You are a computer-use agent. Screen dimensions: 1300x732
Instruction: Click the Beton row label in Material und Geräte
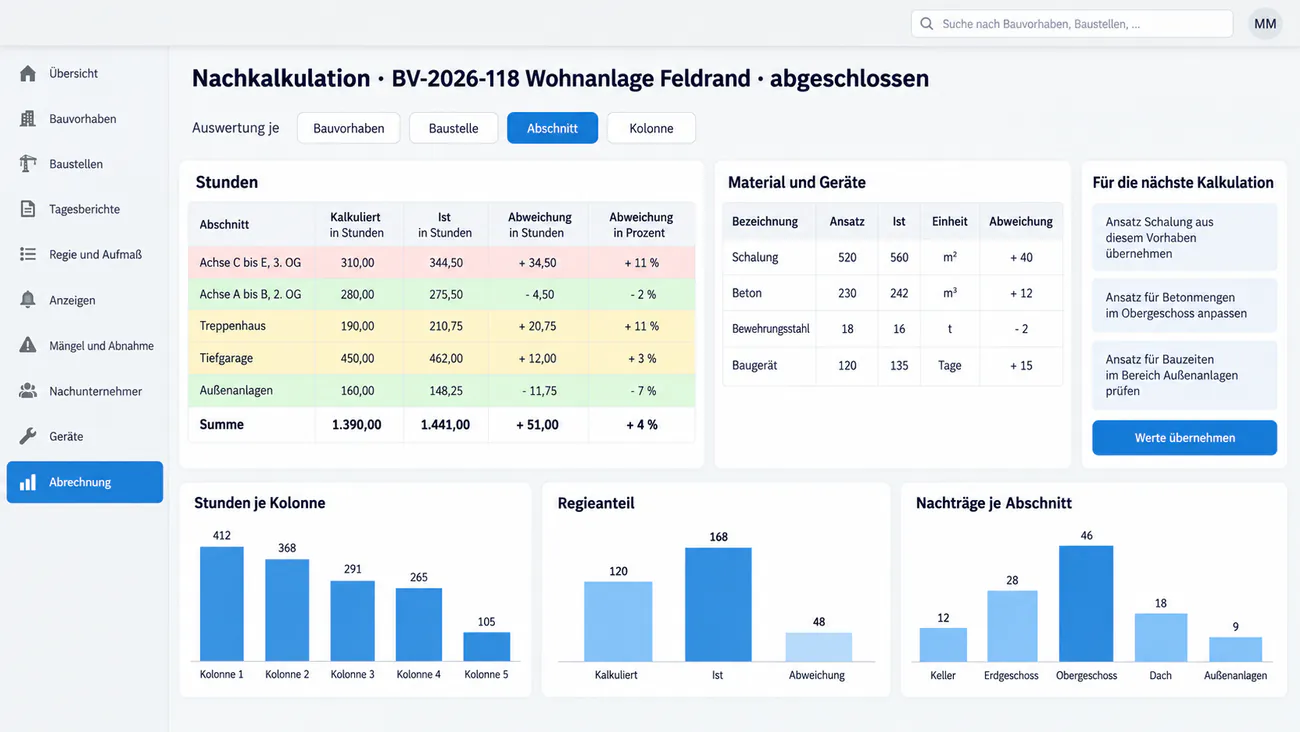747,293
